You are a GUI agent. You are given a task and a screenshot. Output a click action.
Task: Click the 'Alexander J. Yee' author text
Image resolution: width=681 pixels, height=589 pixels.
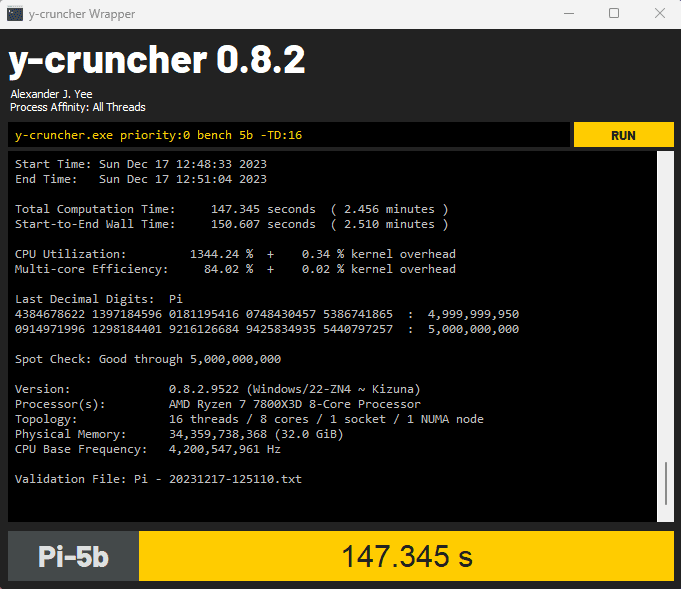[x=51, y=94]
